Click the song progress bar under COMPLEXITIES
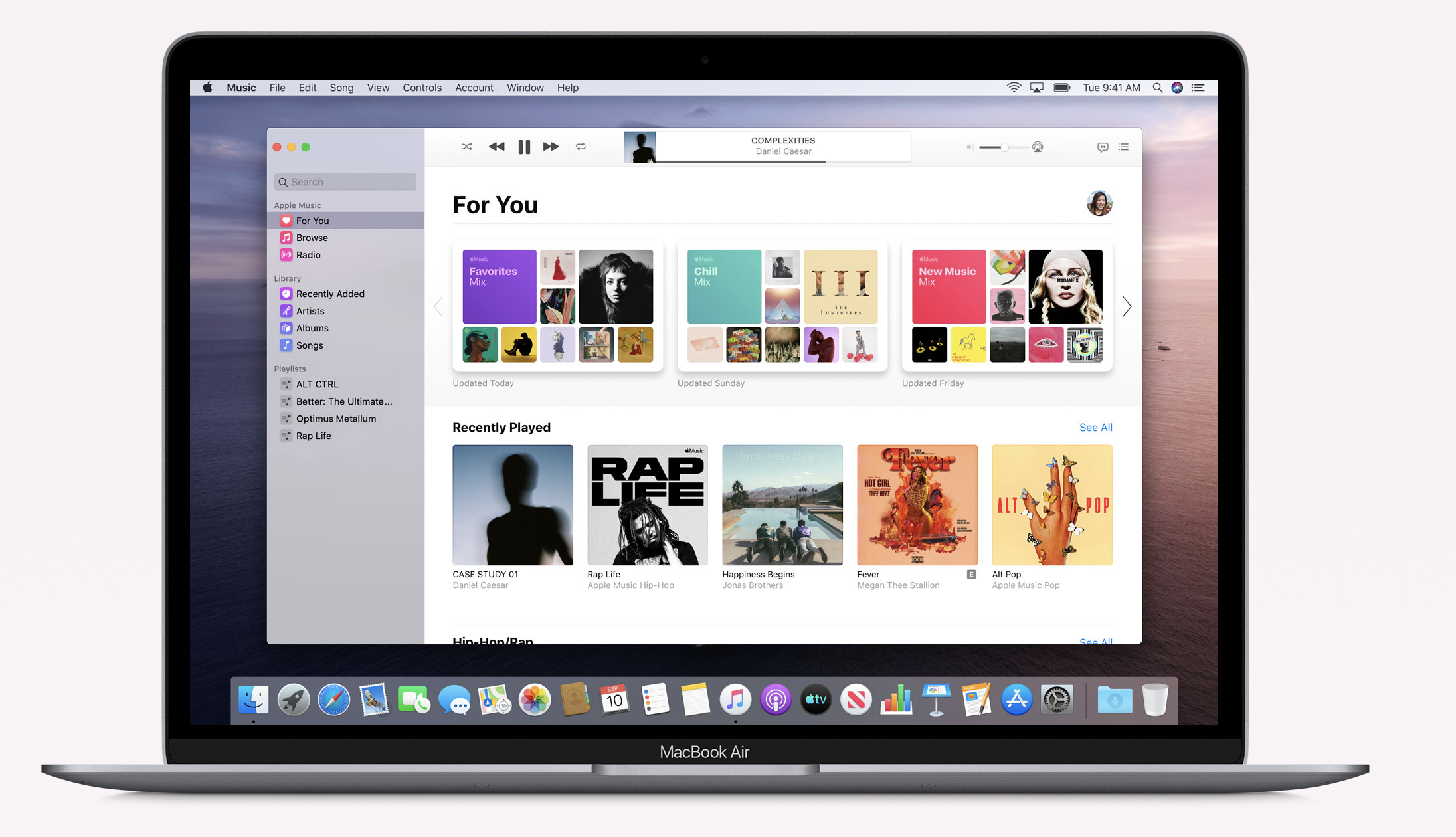Image resolution: width=1456 pixels, height=837 pixels. click(x=783, y=161)
